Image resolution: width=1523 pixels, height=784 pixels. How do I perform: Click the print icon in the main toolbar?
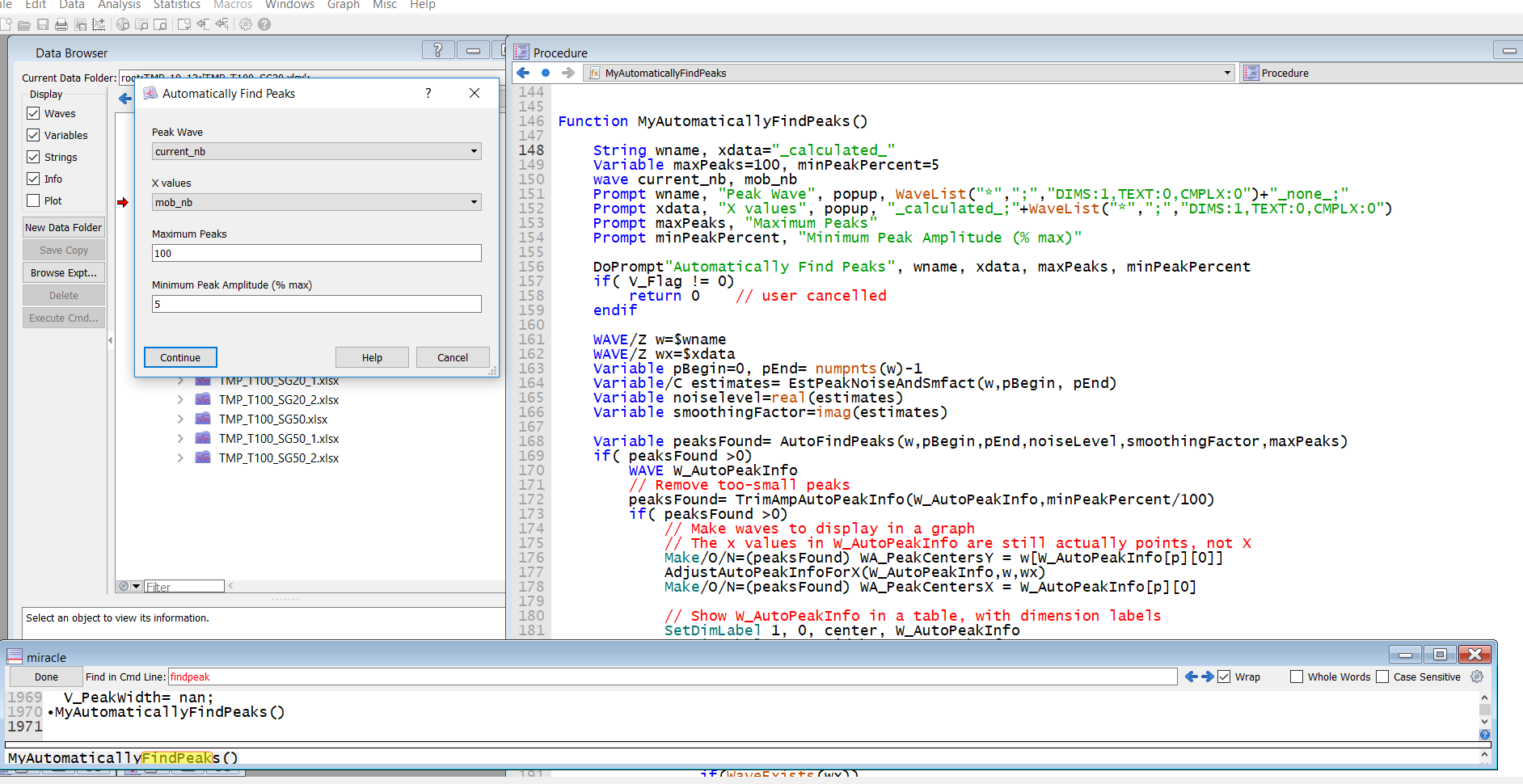point(61,24)
